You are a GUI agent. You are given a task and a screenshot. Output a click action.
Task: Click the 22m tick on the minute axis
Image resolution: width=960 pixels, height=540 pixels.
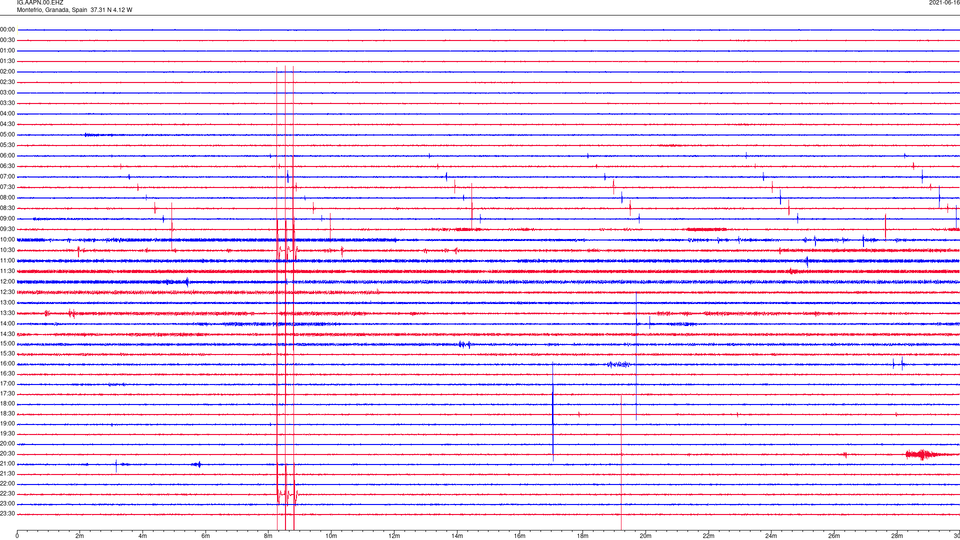[x=708, y=536]
